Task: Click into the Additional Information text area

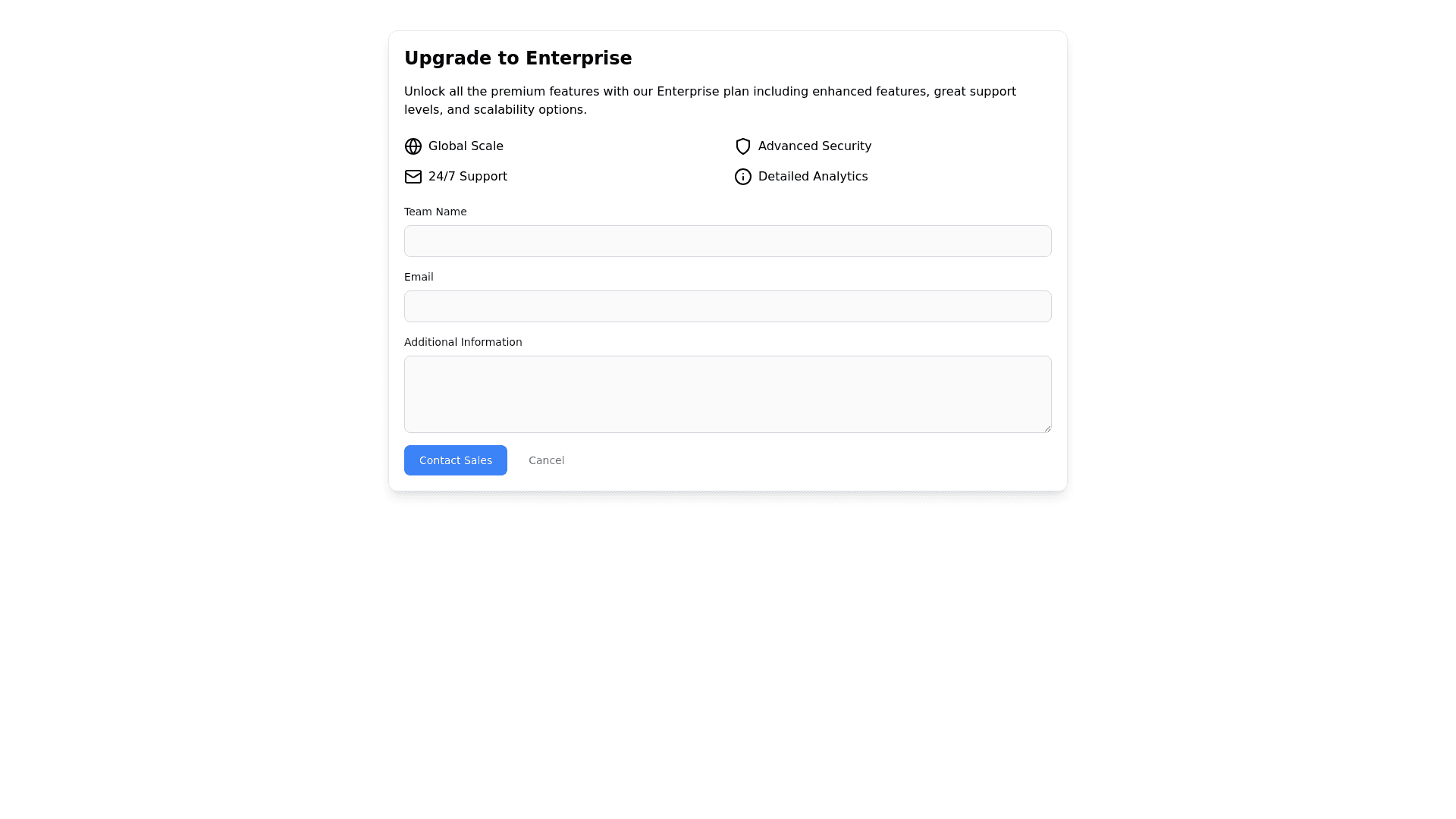Action: (727, 394)
